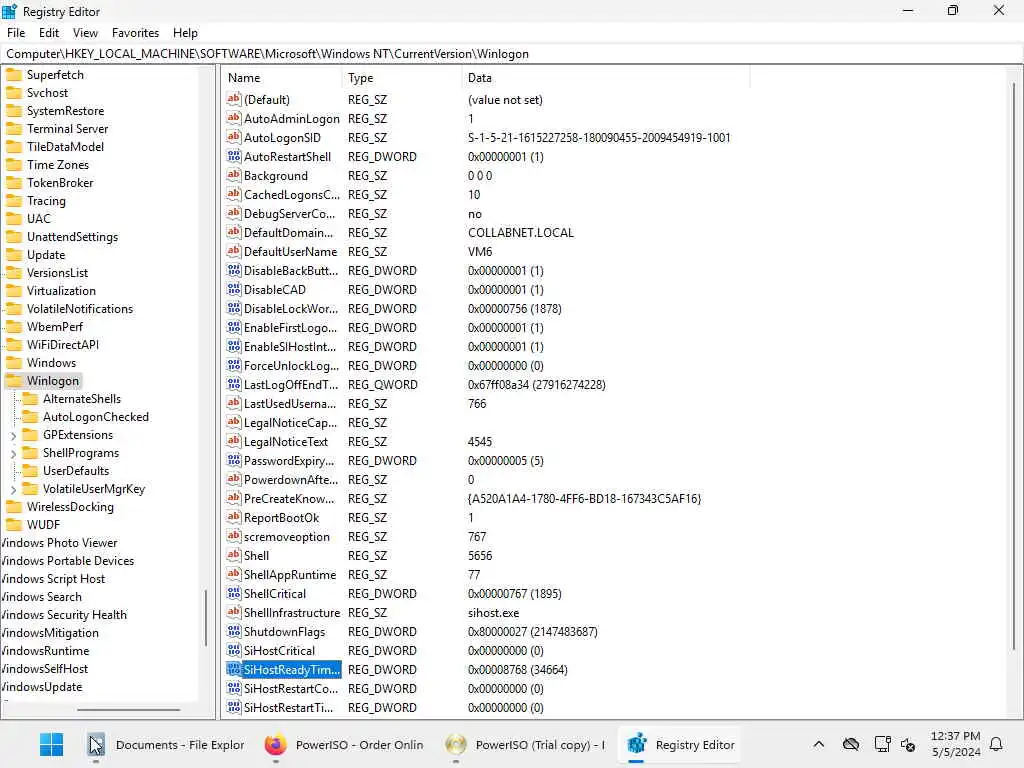This screenshot has width=1024, height=768.
Task: Open the Edit menu
Action: [49, 33]
